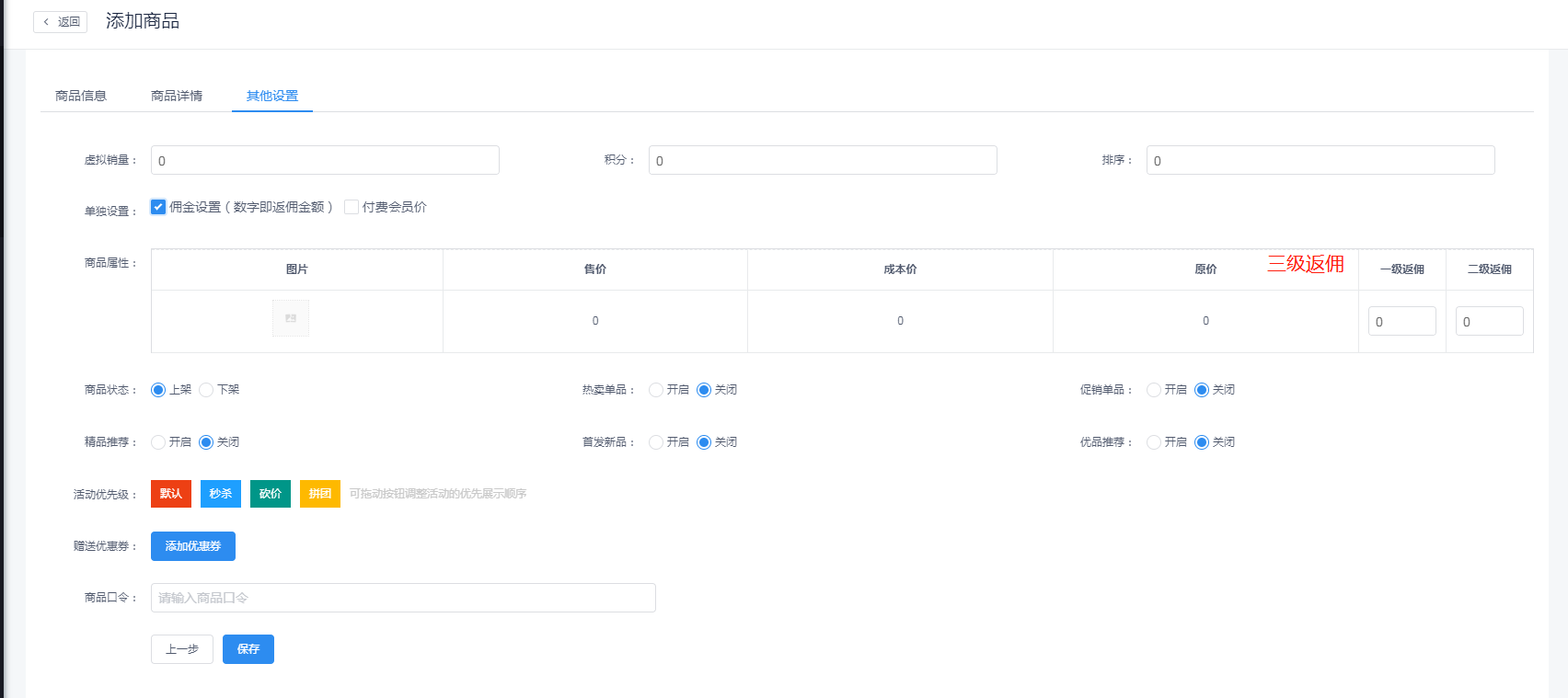
Task: Click the product image placeholder icon
Action: (291, 318)
